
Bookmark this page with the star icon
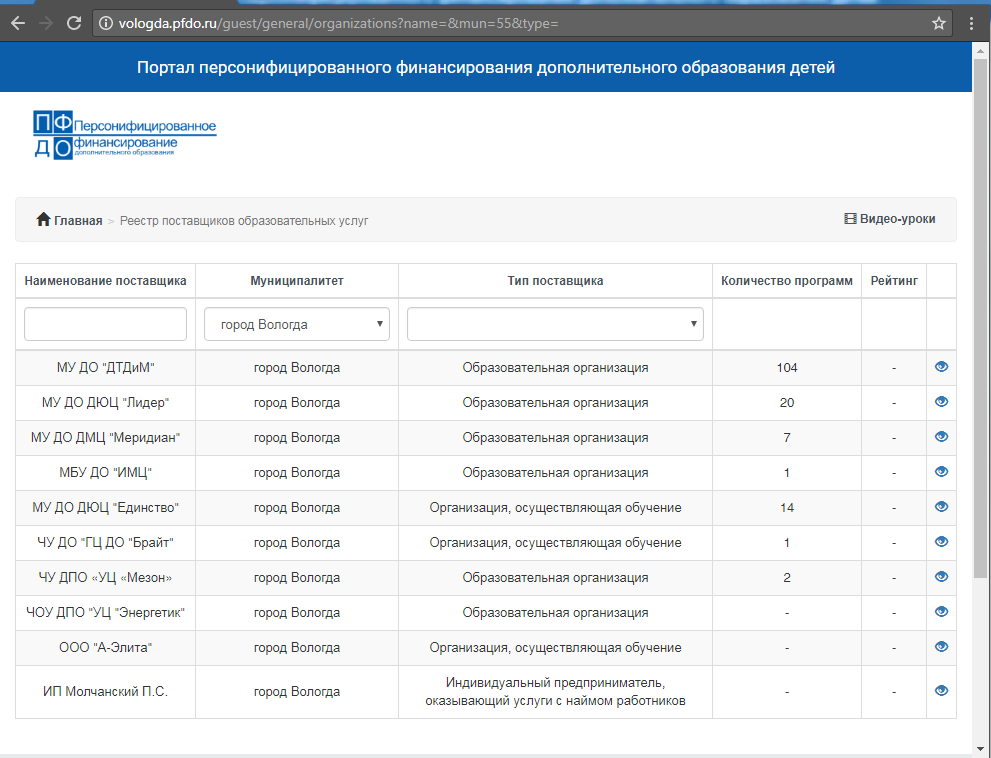[x=939, y=23]
